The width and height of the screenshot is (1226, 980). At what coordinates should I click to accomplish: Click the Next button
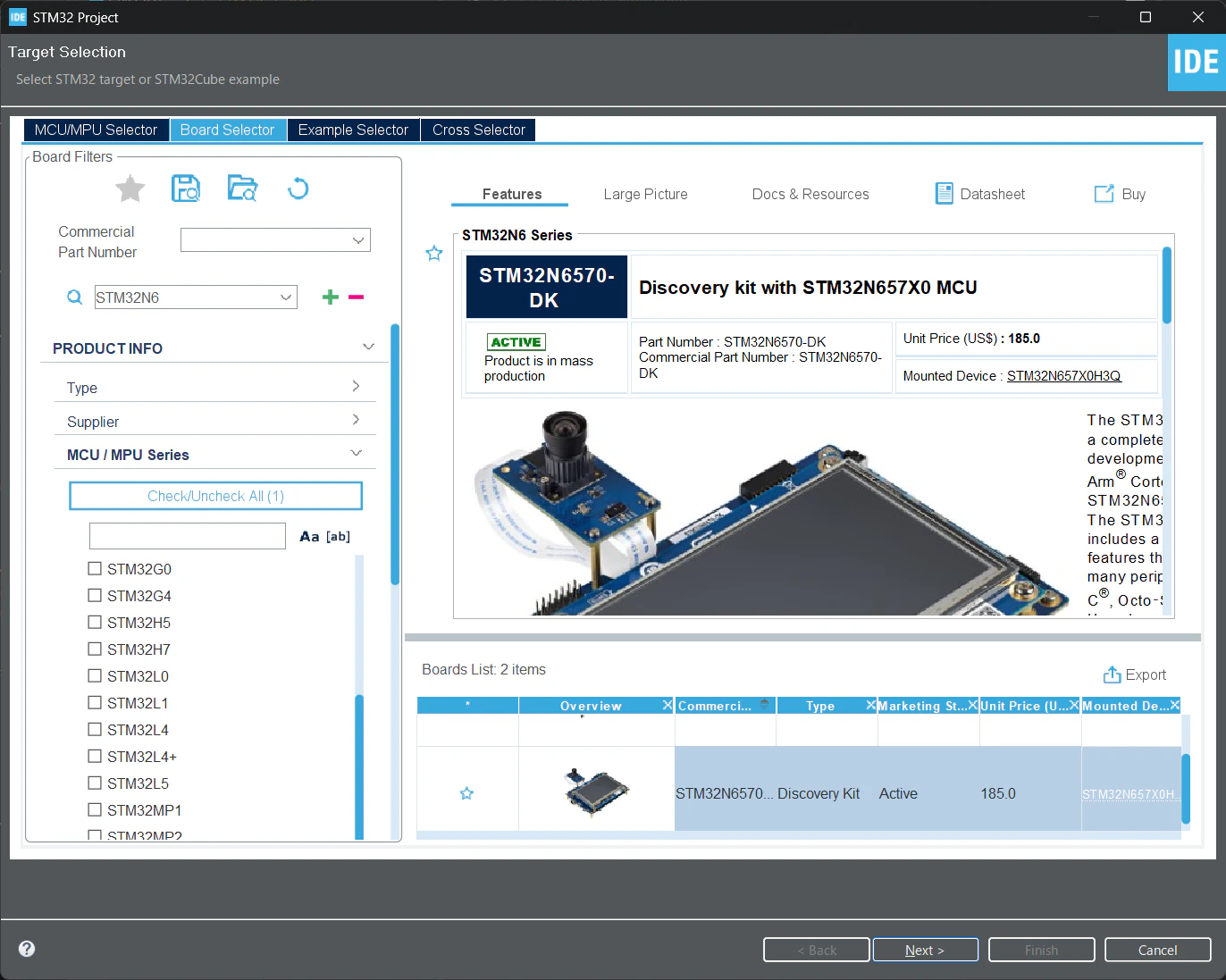pyautogui.click(x=925, y=950)
